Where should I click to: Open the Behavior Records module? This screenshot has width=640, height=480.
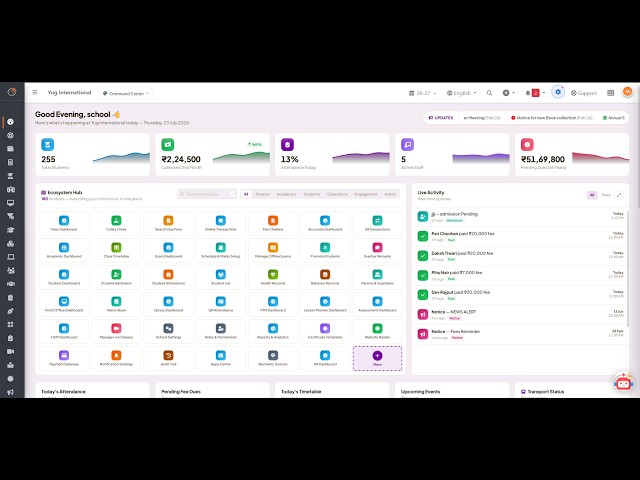coord(325,277)
